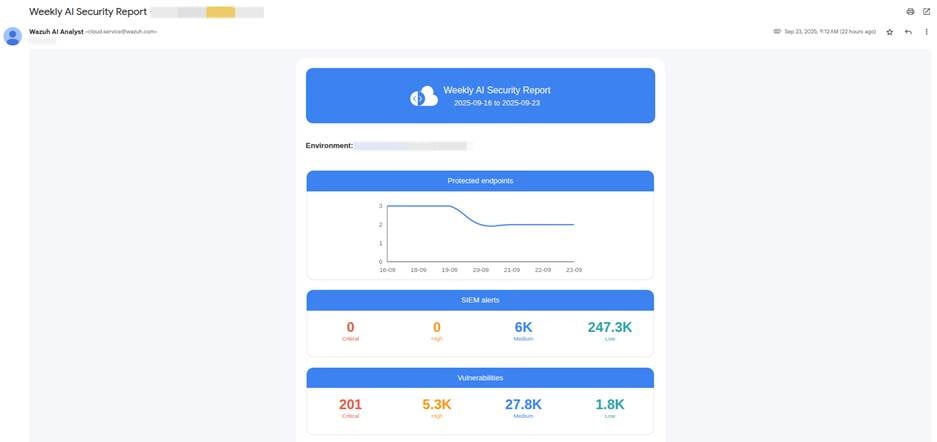Click the 247.3K Low SIEM alerts count
This screenshot has height=442, width=937.
point(609,328)
